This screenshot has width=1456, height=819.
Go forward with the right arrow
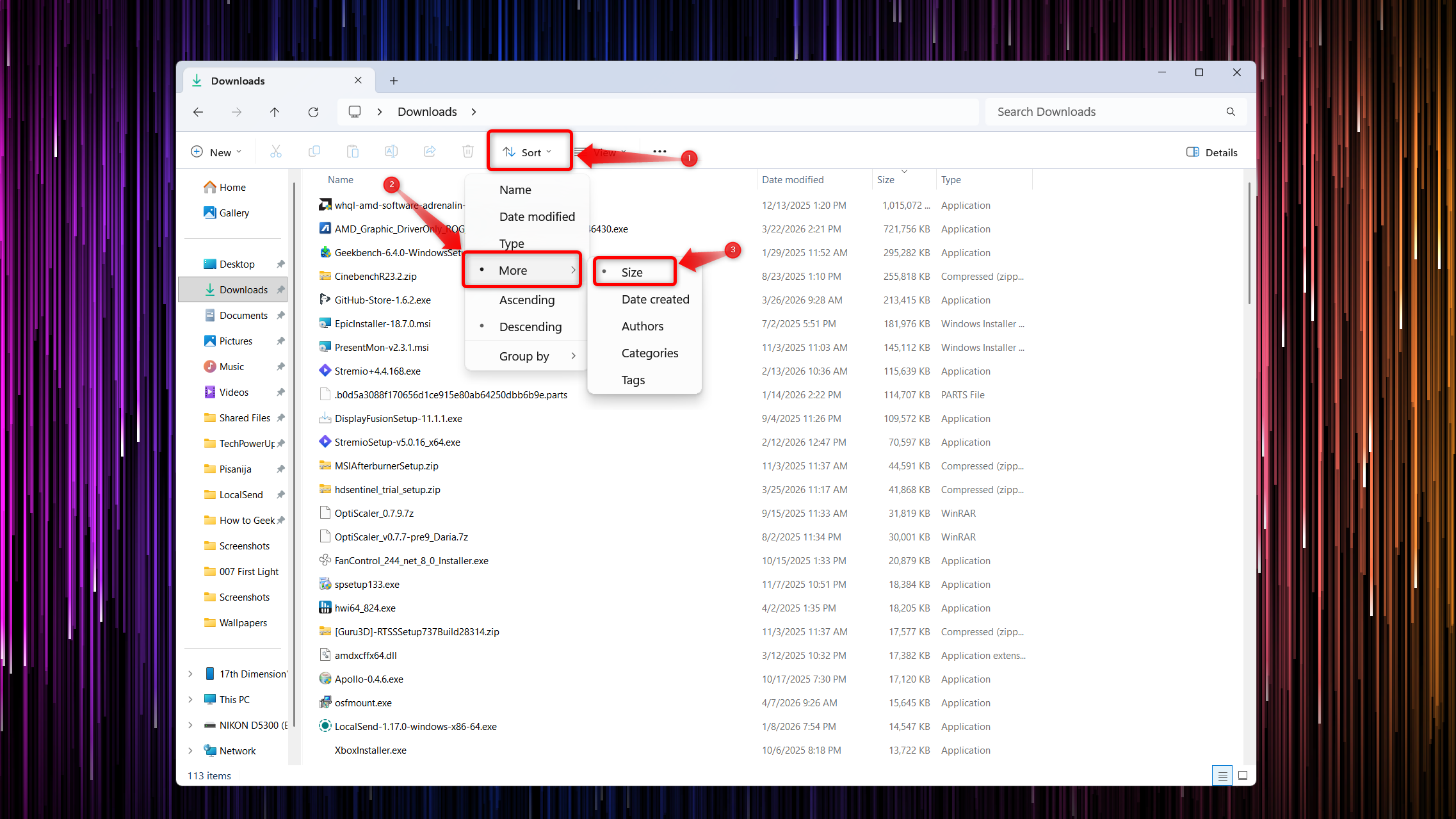[x=236, y=112]
